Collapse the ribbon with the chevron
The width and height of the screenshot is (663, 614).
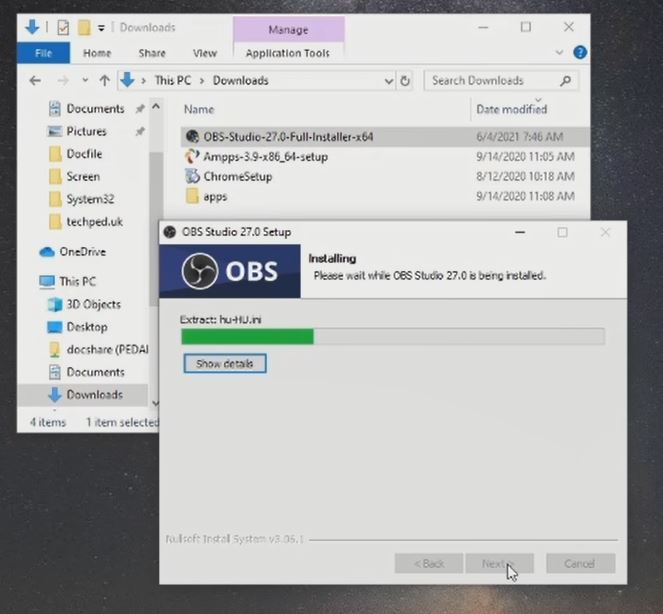[563, 53]
